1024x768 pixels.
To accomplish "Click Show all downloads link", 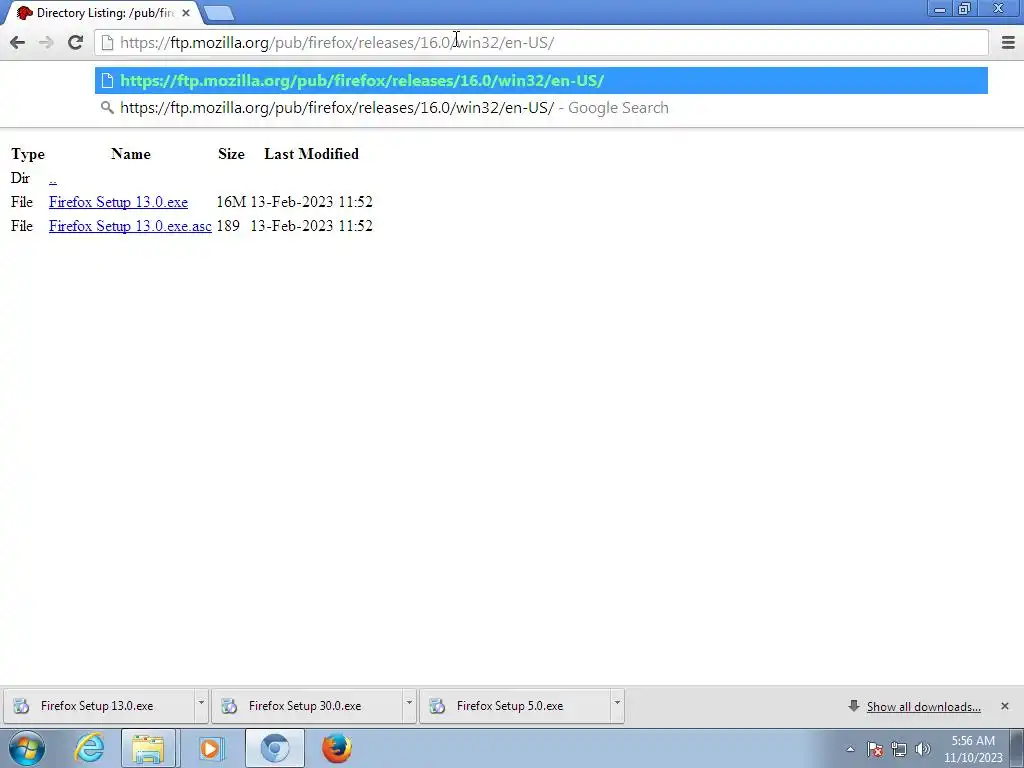I will tap(923, 707).
